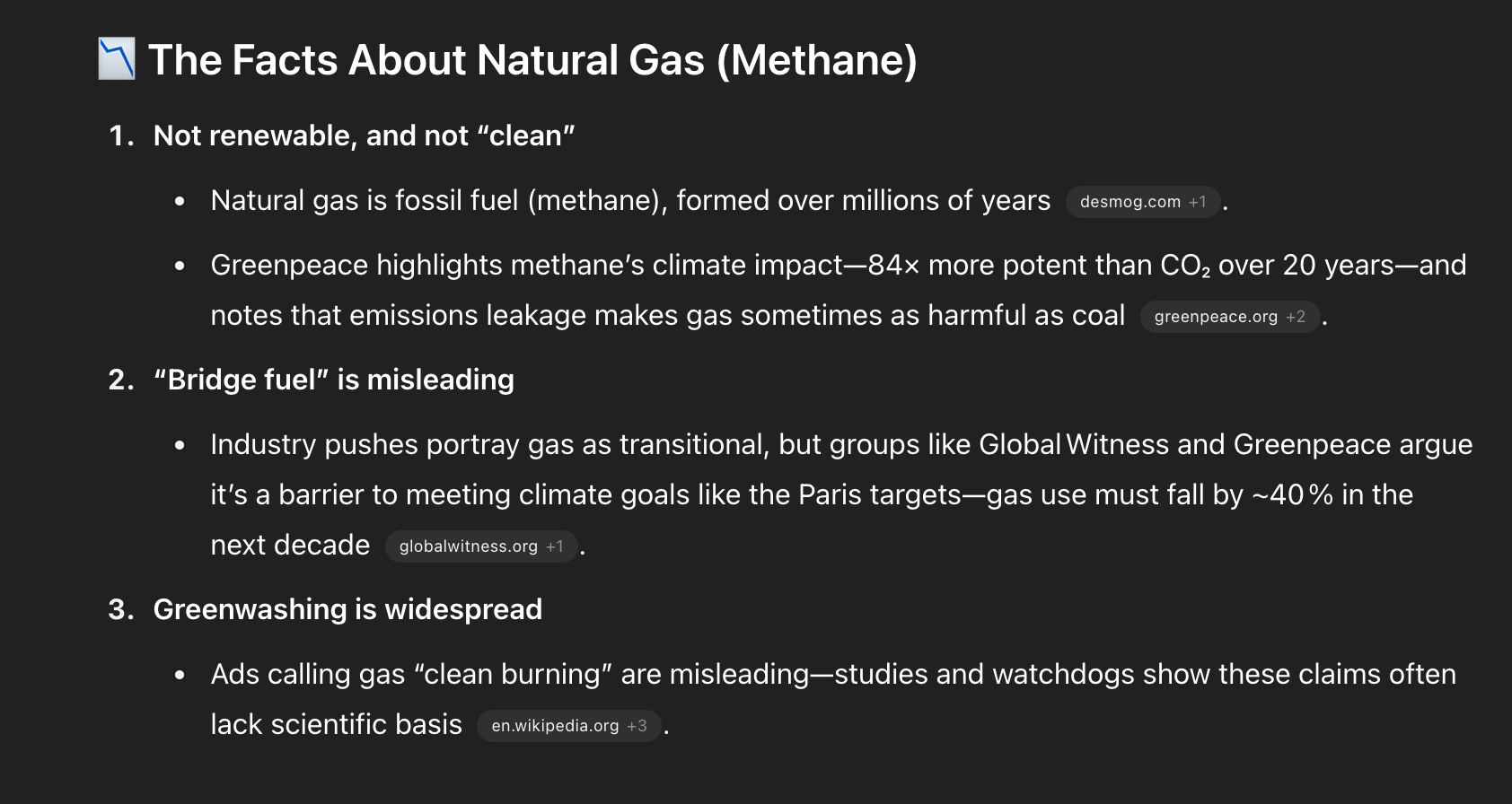This screenshot has height=804, width=1512.
Task: Click the "Greenwashing is widespread" heading
Action: (347, 609)
